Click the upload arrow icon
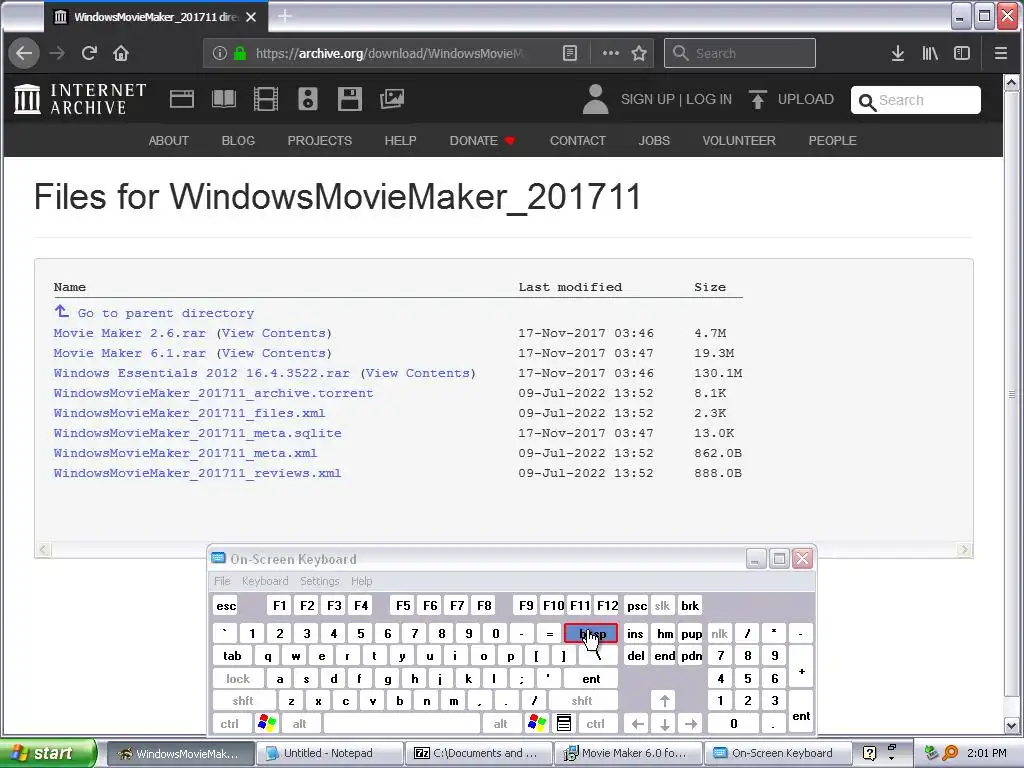Image resolution: width=1024 pixels, height=768 pixels. tap(758, 99)
